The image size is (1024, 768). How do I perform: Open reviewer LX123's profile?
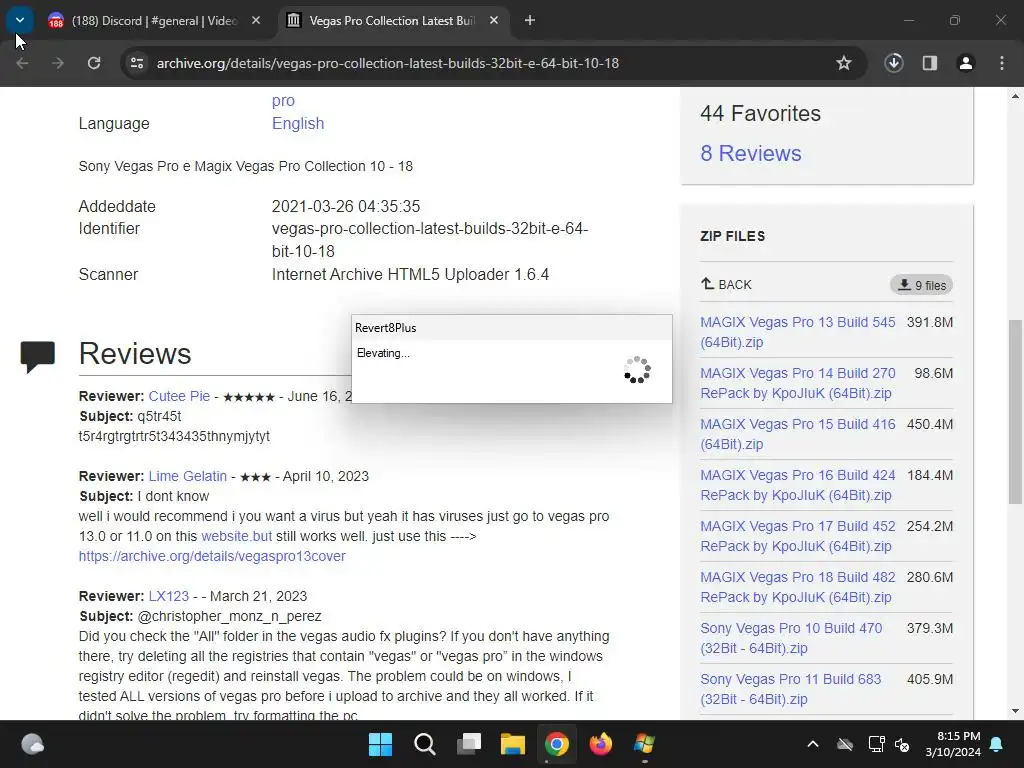point(168,596)
